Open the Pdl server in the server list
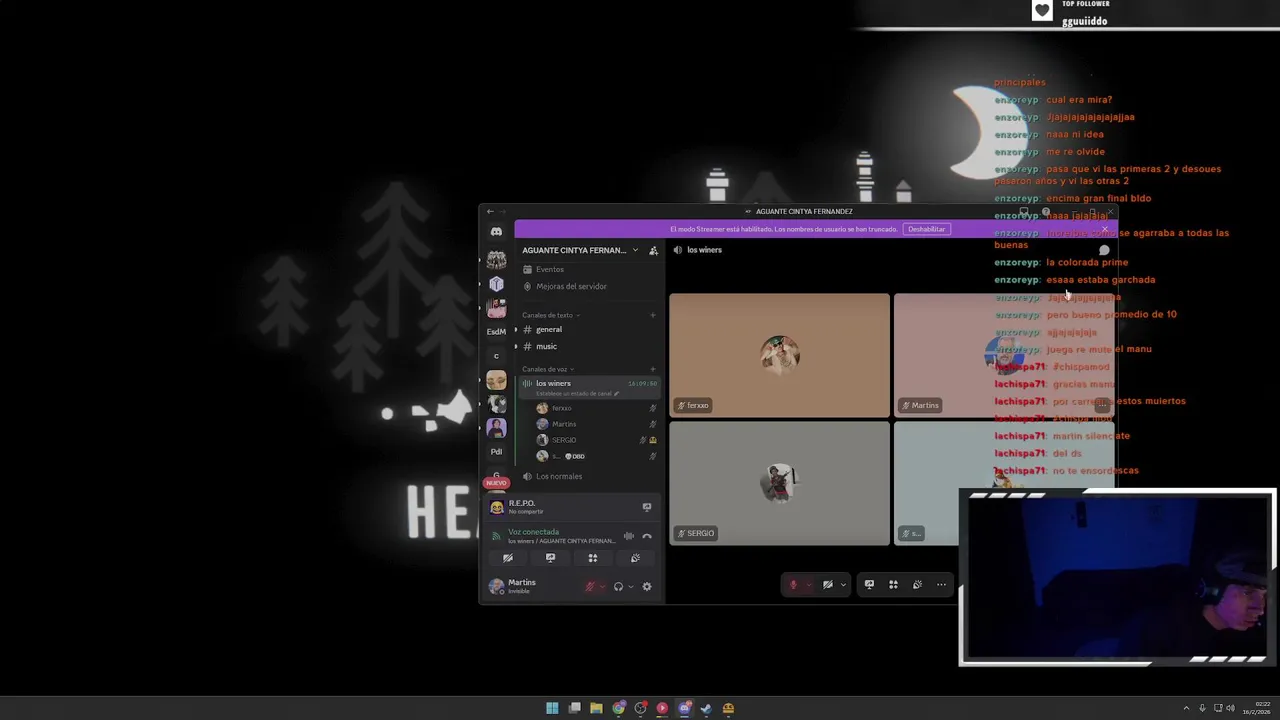Screen dimensions: 1280x720 coord(496,451)
